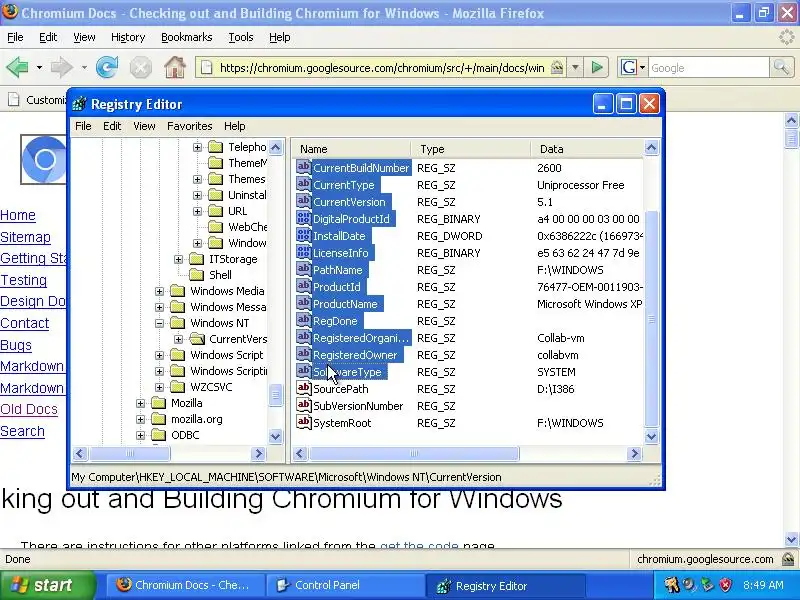Open Google search engine selector
Viewport: 800px width, 600px height.
click(633, 67)
